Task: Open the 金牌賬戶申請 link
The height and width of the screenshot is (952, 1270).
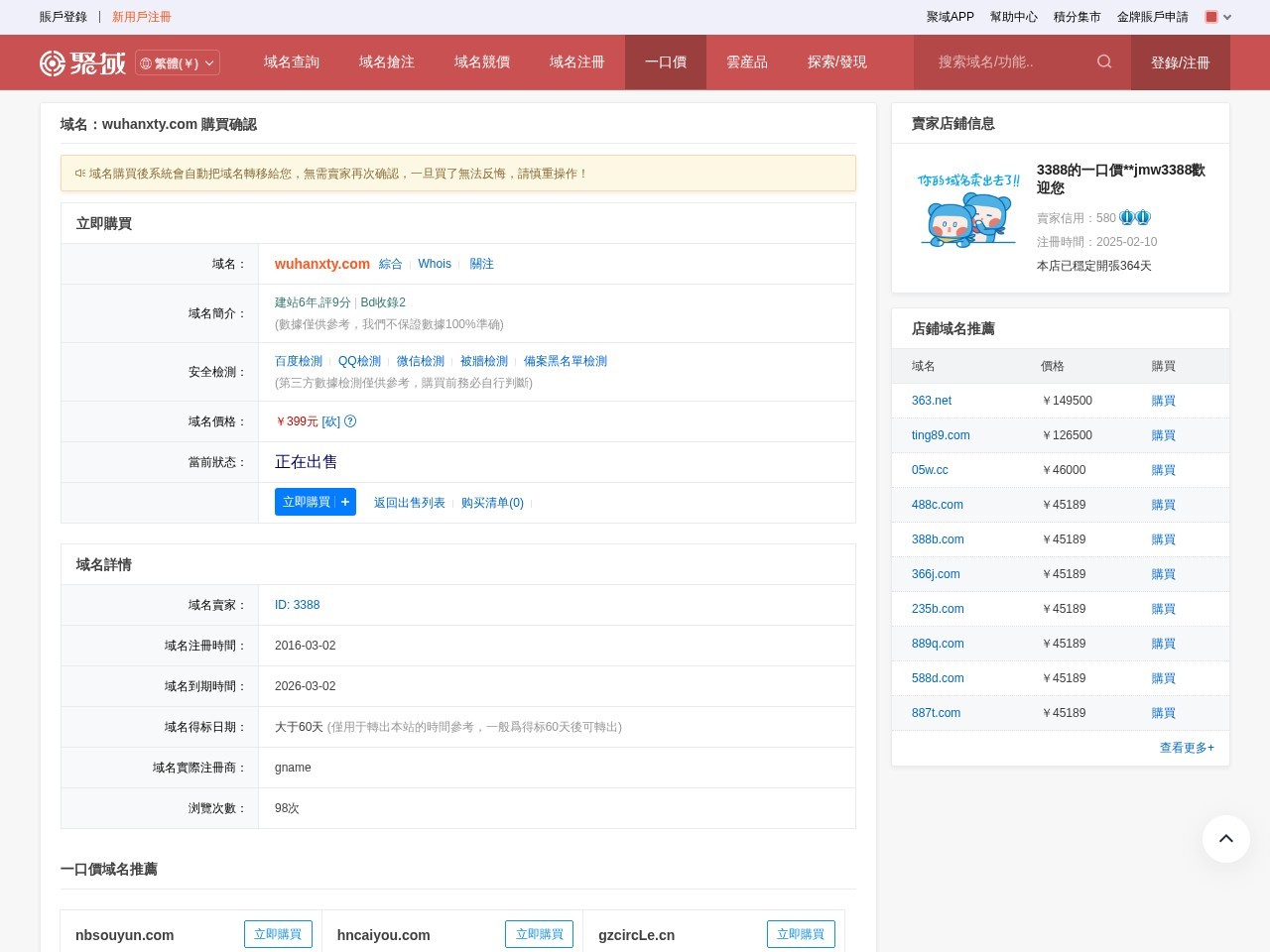Action: [x=1153, y=17]
